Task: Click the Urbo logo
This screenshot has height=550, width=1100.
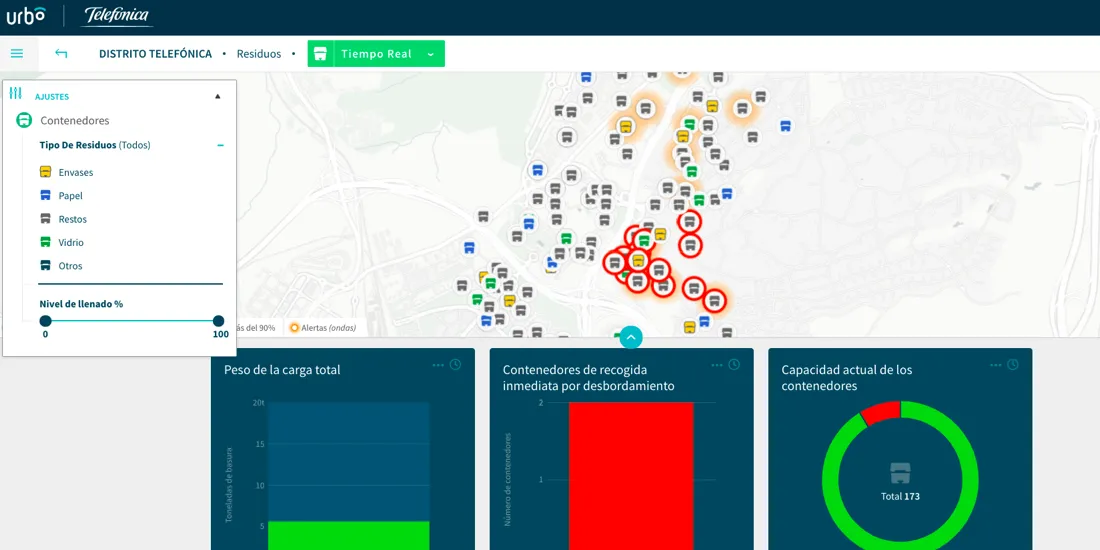Action: pyautogui.click(x=26, y=16)
